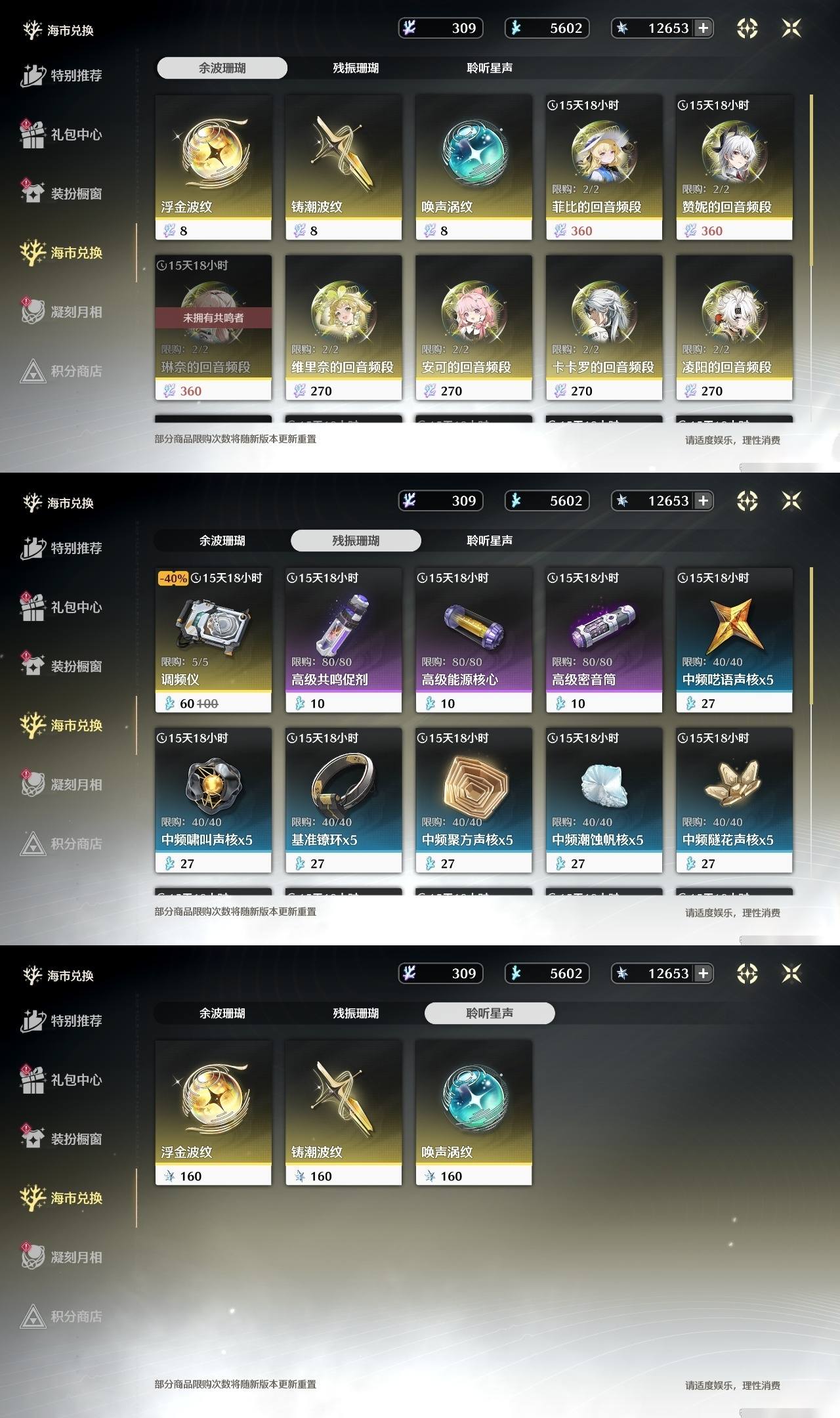Choose 中频潮蚀帆核x5 shell material
The height and width of the screenshot is (1418, 840).
click(604, 800)
